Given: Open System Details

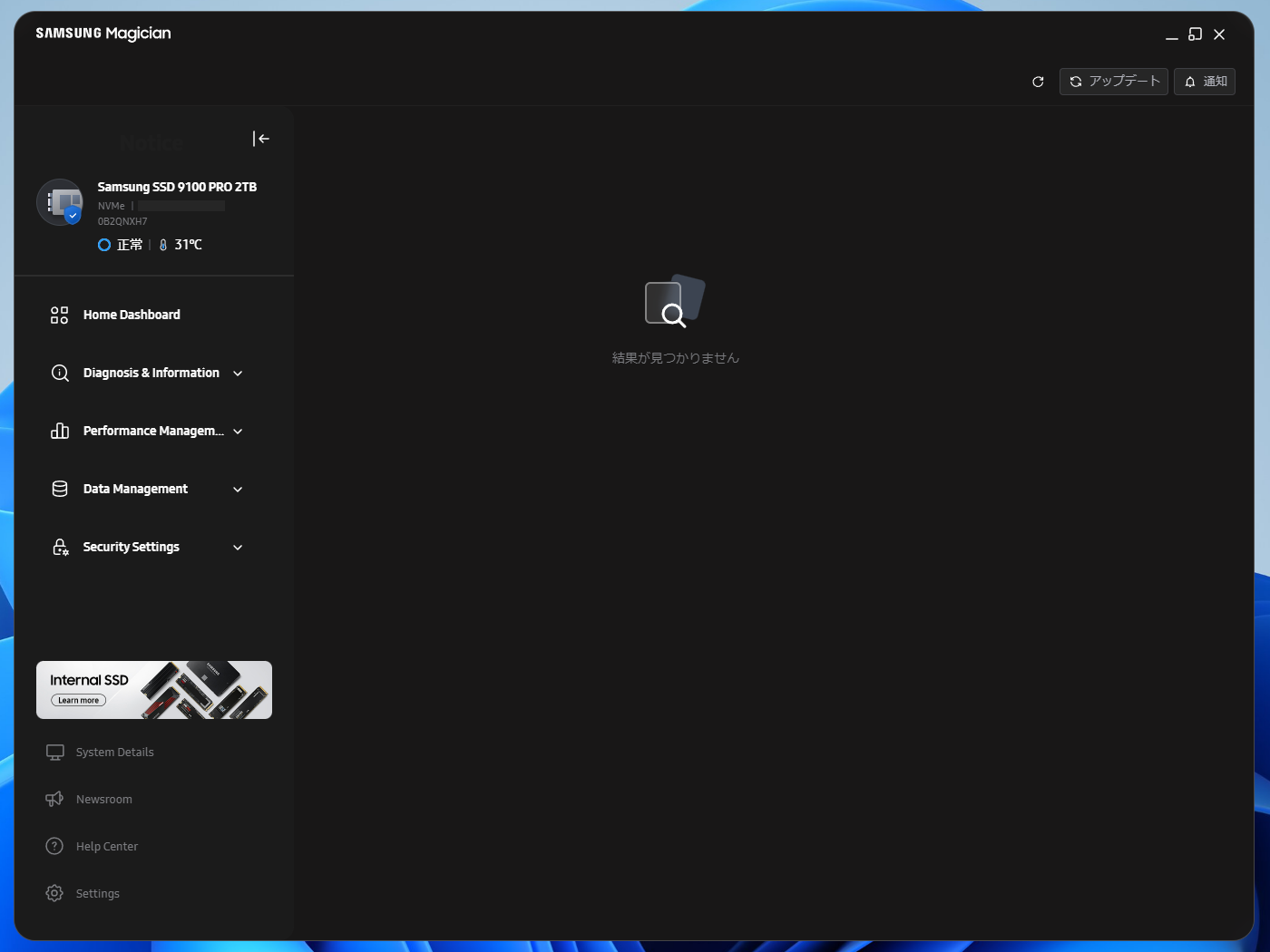Looking at the screenshot, I should tap(115, 753).
